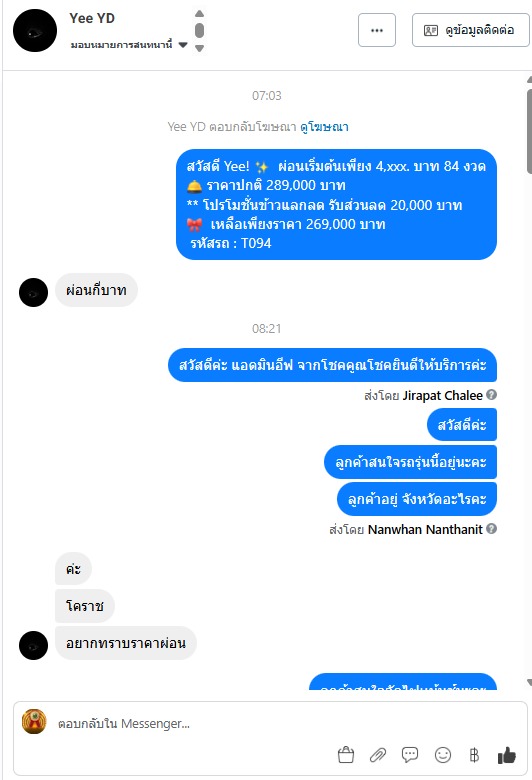Viewport: 532px width, 780px height.
Task: Click sender avatar beside ผ่อนกี่บาท message
Action: click(33, 292)
